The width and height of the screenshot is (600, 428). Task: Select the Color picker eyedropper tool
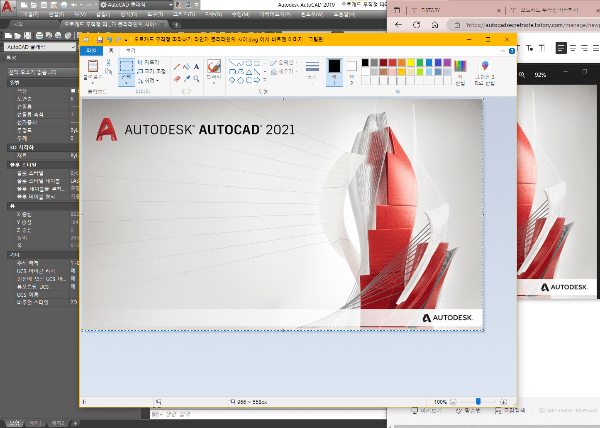pyautogui.click(x=186, y=79)
